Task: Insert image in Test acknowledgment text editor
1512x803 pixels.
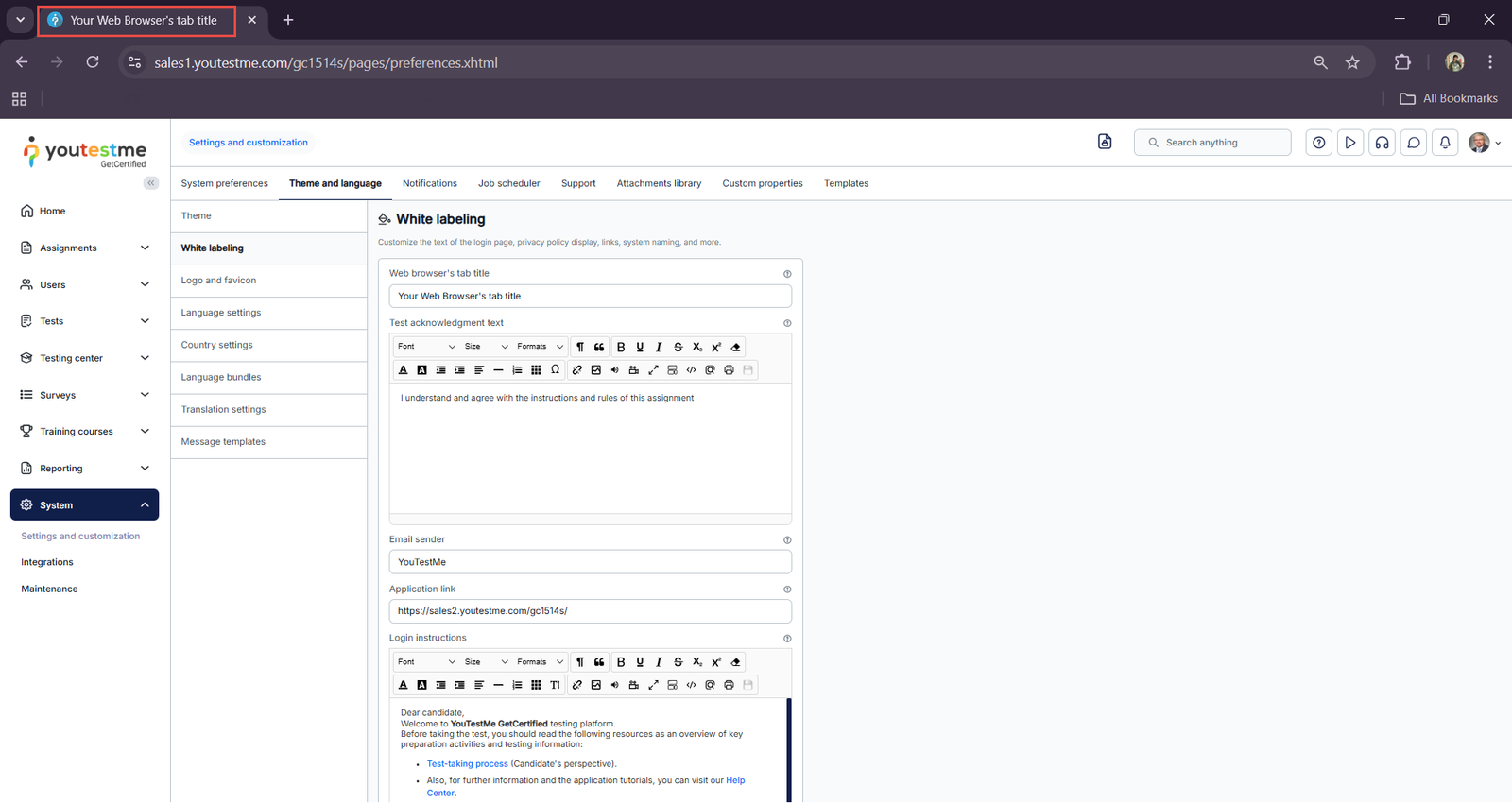Action: [596, 370]
